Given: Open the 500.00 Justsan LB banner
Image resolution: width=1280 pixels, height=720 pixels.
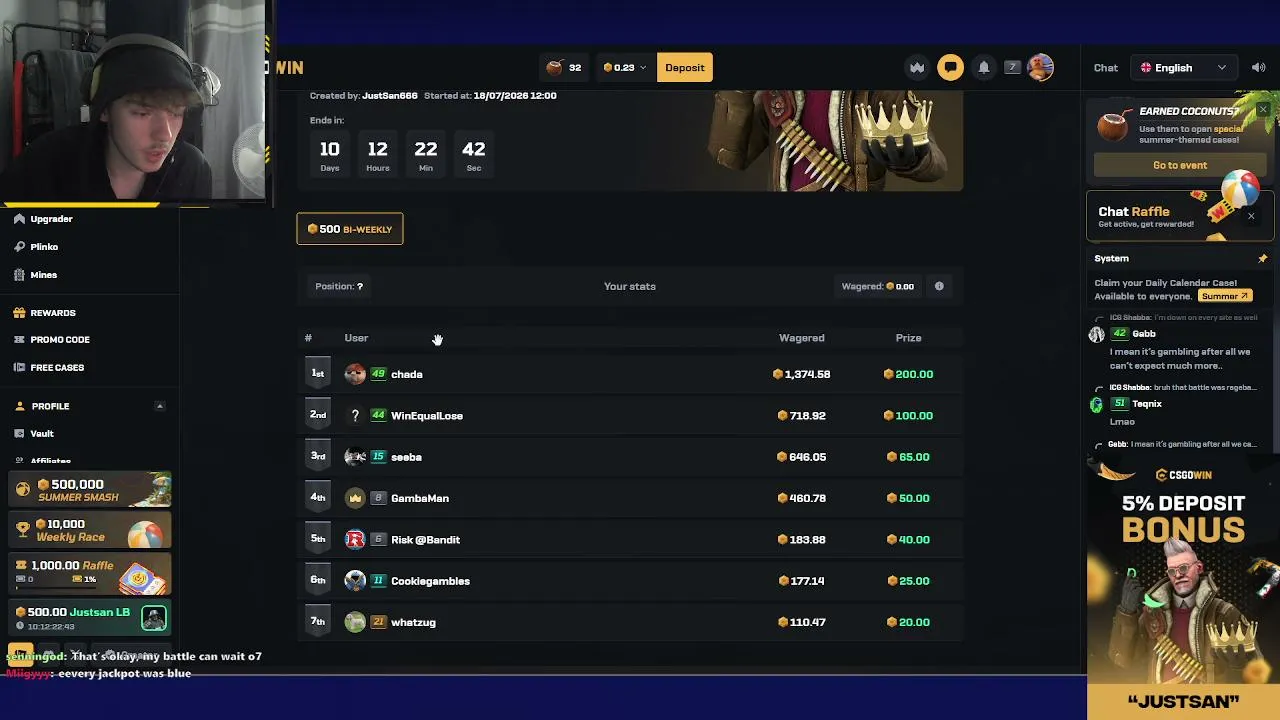Looking at the screenshot, I should click(x=91, y=618).
